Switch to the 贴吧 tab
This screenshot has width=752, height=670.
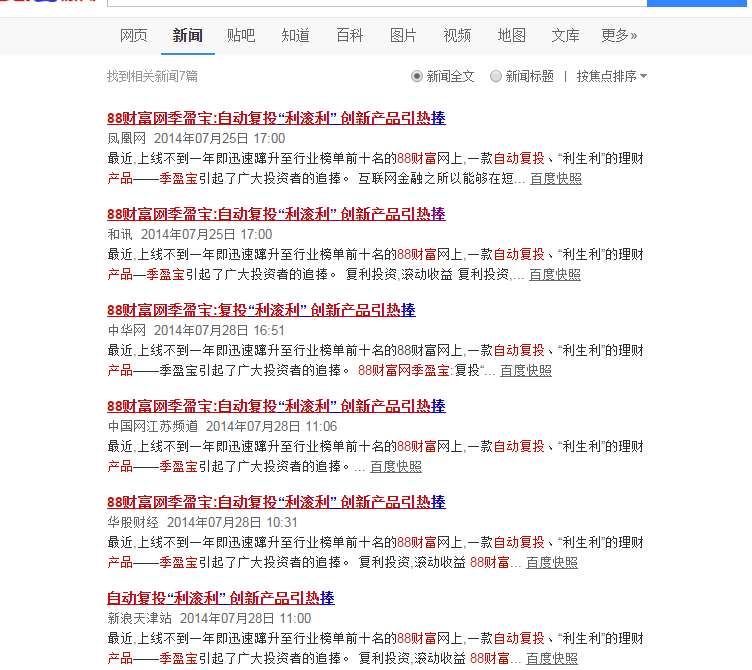[x=241, y=35]
